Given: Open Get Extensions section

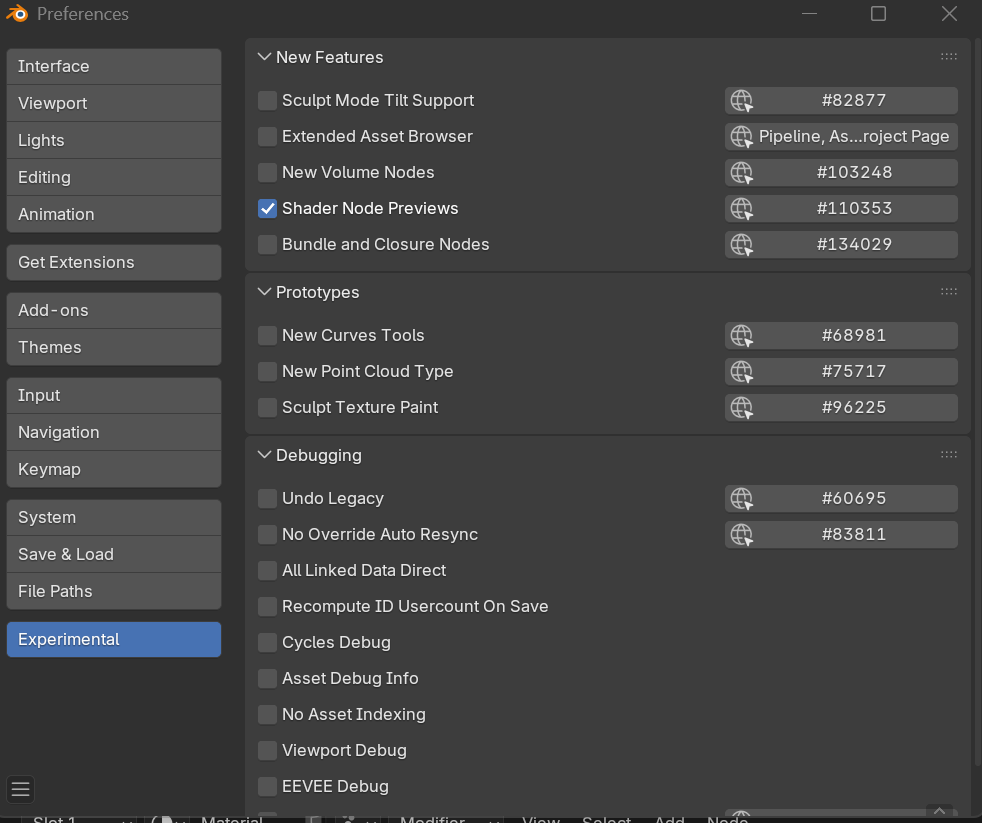Looking at the screenshot, I should [113, 262].
